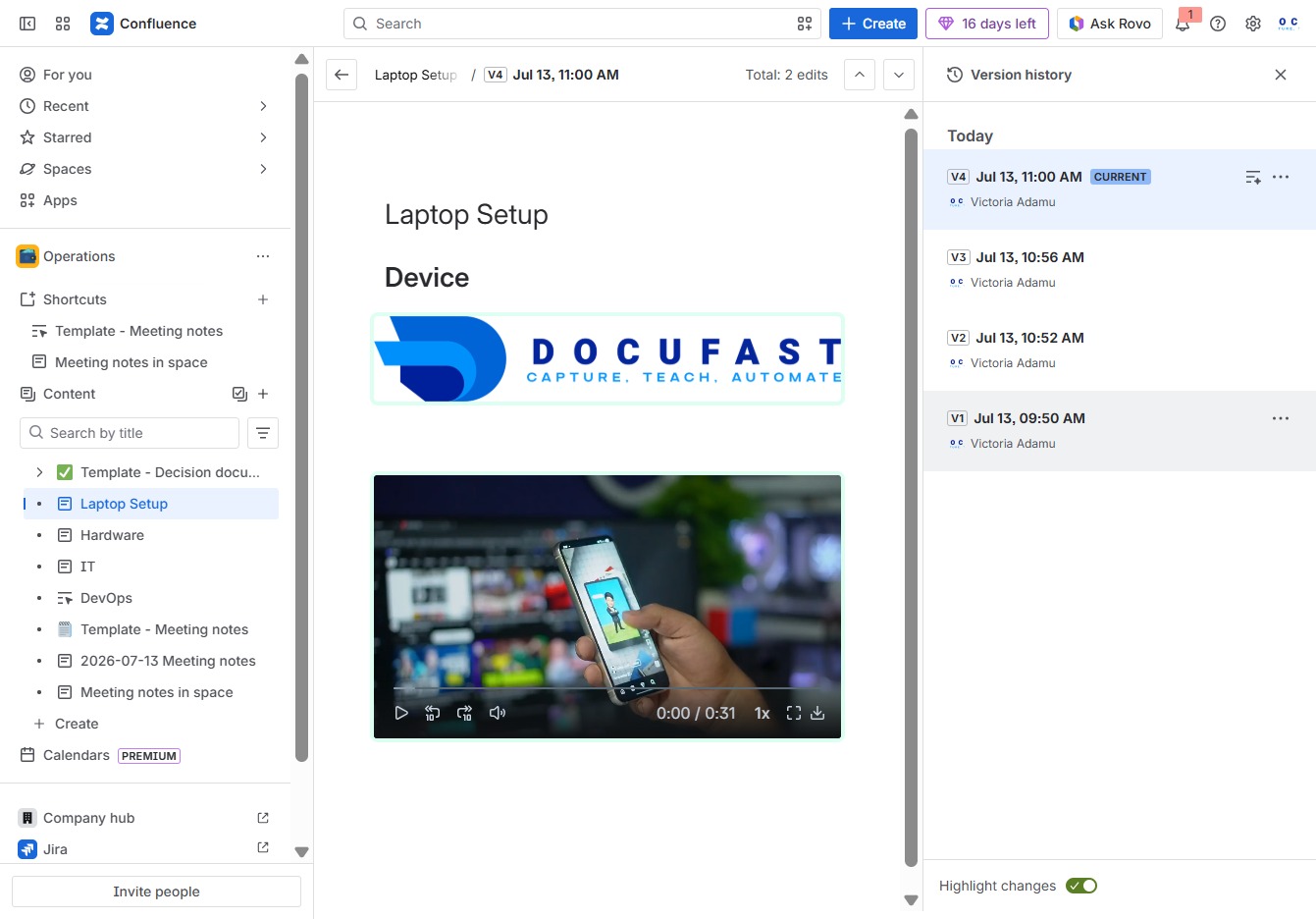Open Jira external link icon

point(263,847)
